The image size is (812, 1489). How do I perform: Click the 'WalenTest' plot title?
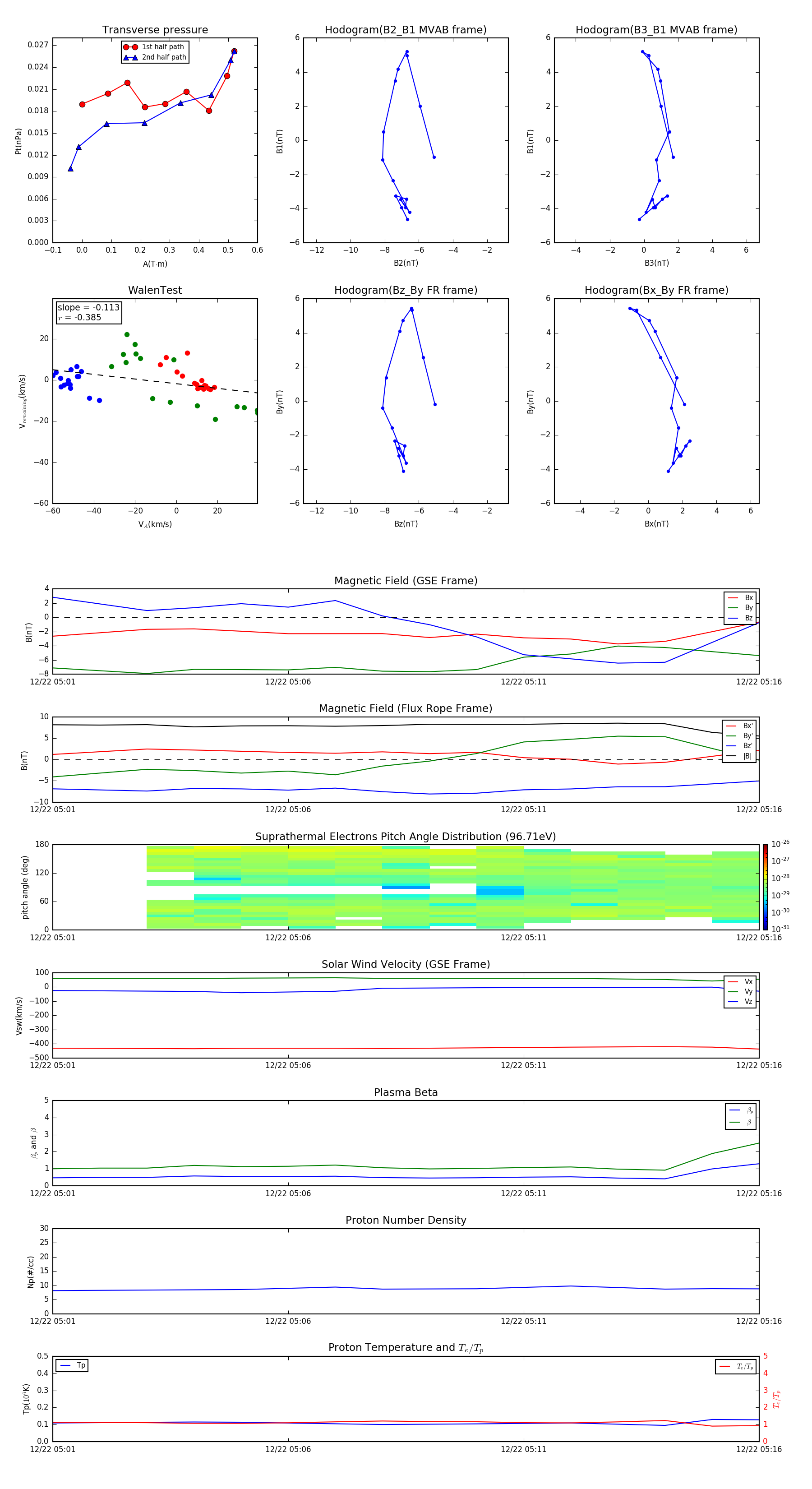pos(155,290)
